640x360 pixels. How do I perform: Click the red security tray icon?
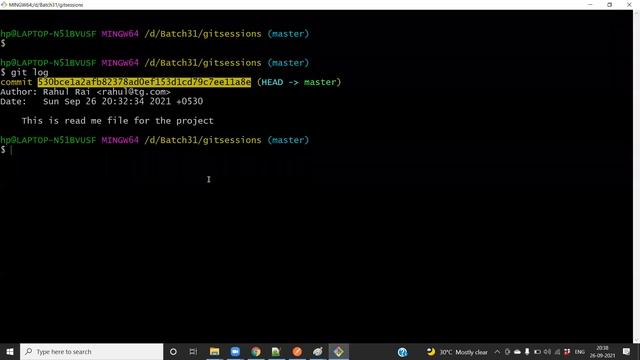(567, 352)
